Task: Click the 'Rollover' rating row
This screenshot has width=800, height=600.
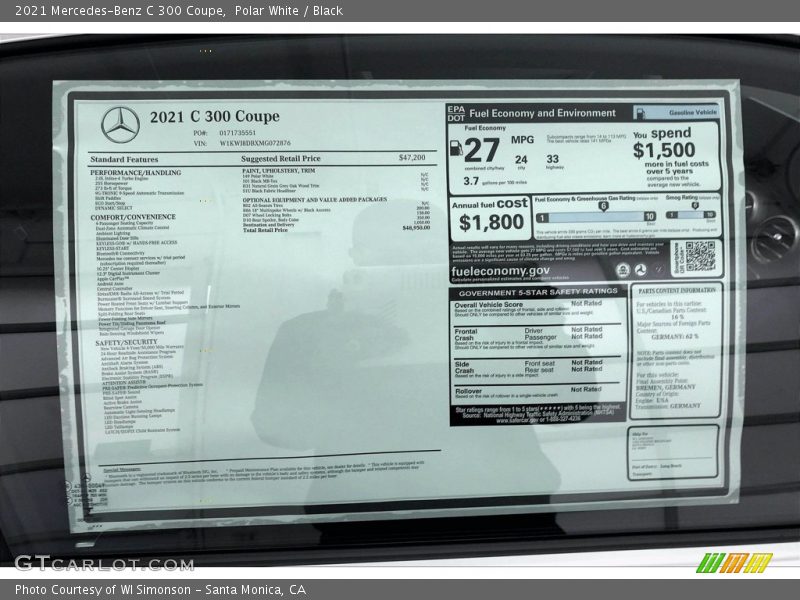Action: click(x=537, y=392)
